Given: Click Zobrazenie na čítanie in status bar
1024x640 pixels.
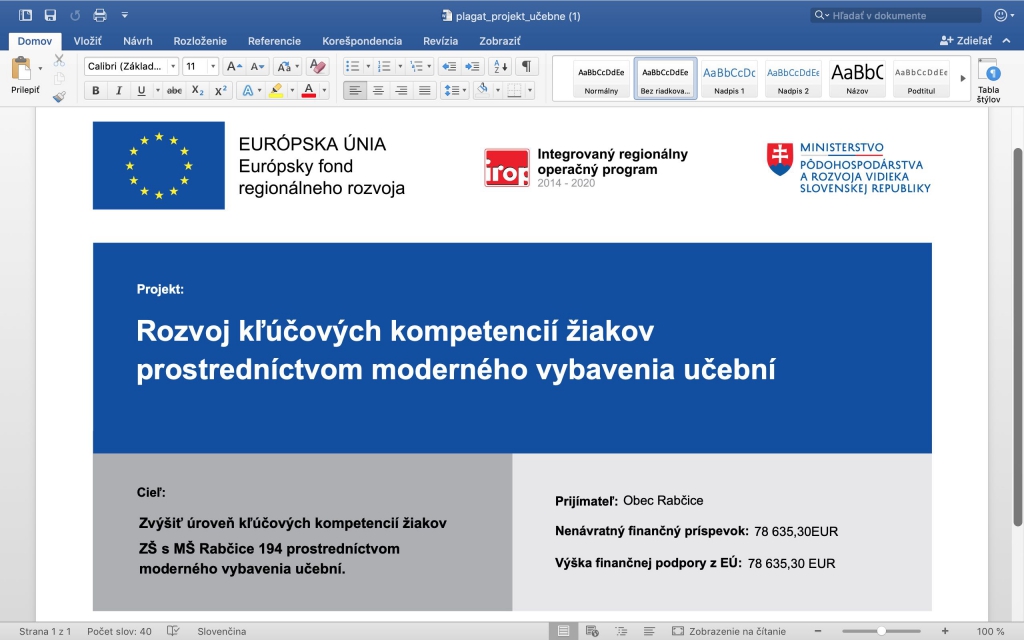Looking at the screenshot, I should pyautogui.click(x=729, y=631).
